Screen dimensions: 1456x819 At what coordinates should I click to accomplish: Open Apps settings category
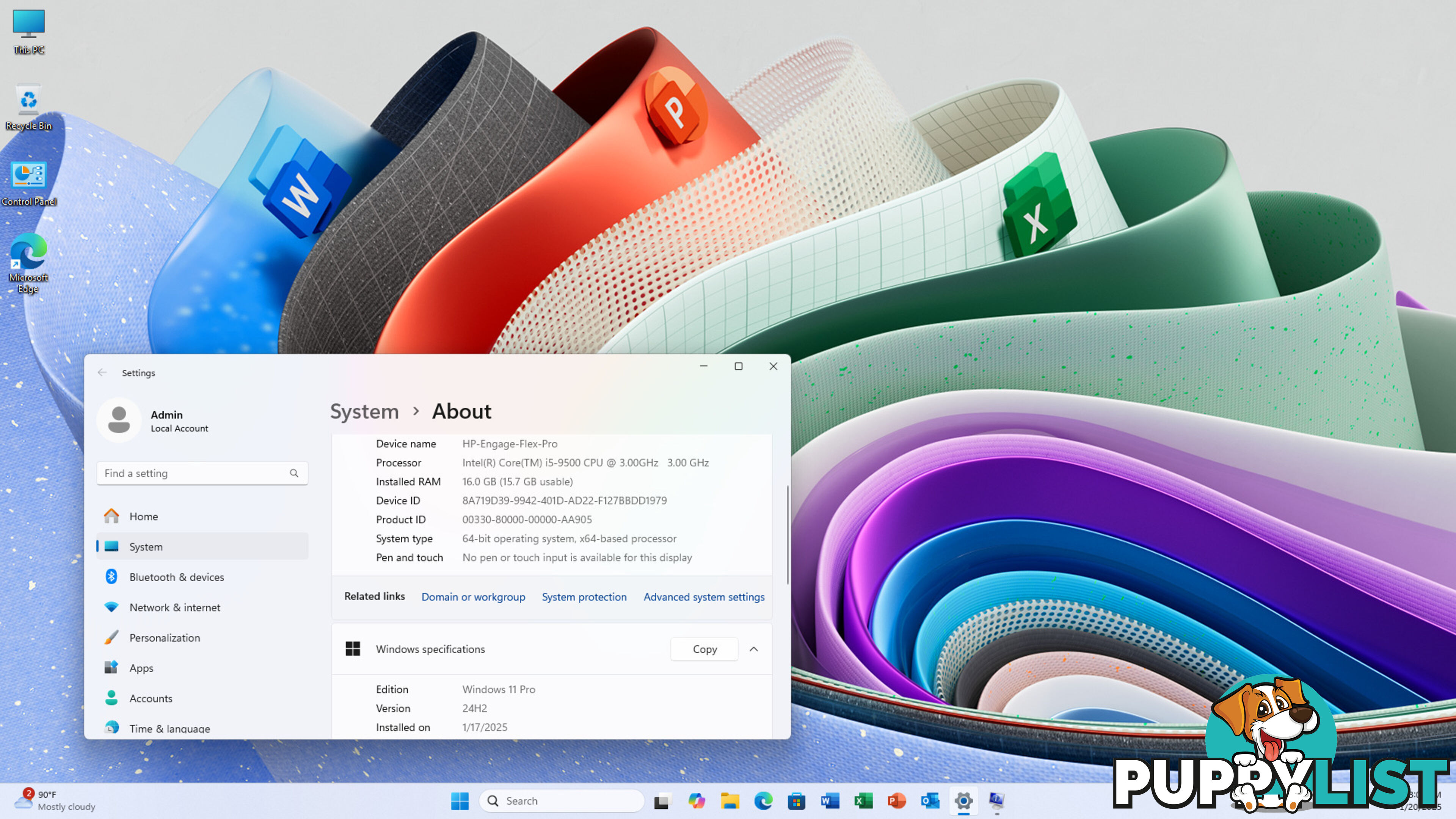coord(202,668)
